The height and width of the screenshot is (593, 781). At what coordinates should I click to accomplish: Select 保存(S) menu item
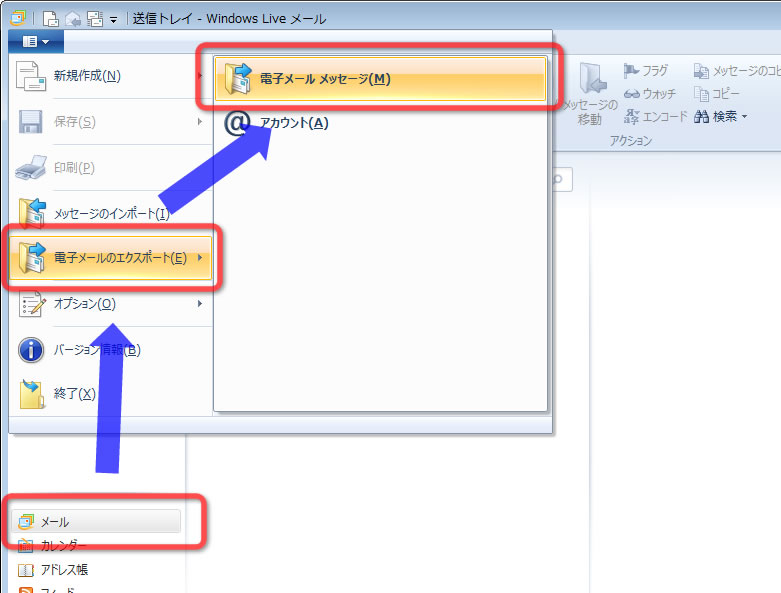111,121
